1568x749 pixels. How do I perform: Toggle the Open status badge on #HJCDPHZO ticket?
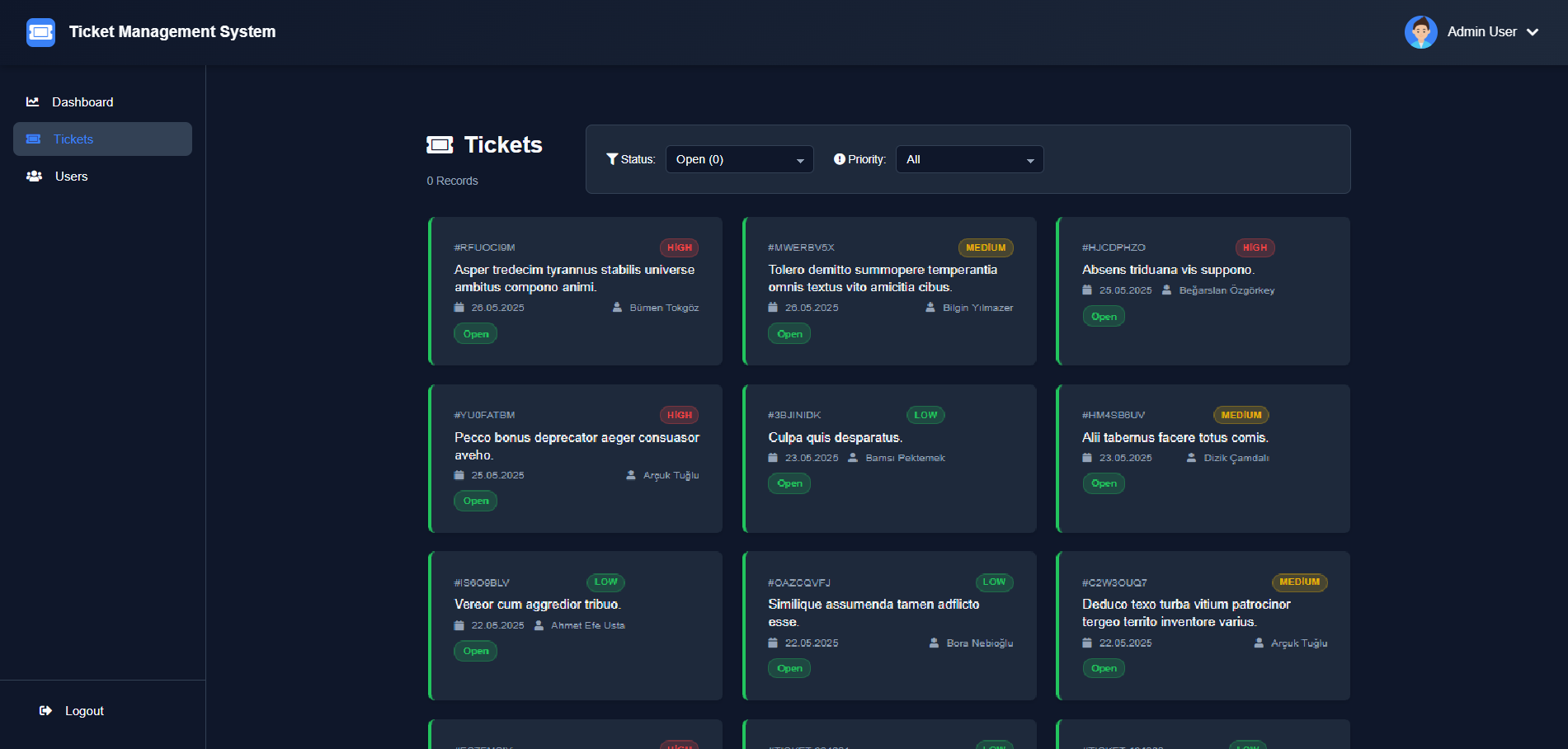pos(1104,316)
